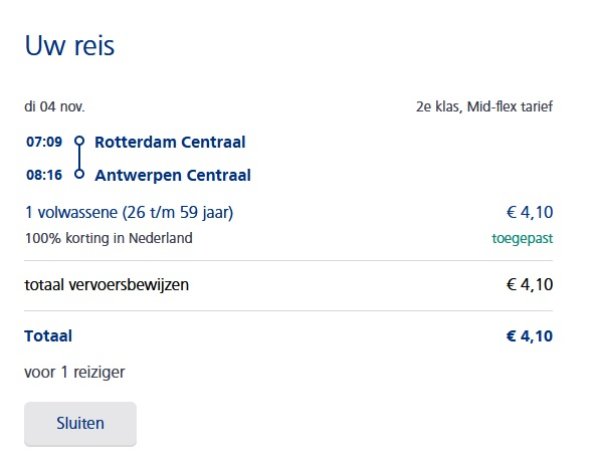The width and height of the screenshot is (600, 466).
Task: Click '100% korting in Nederland' text
Action: coord(108,238)
